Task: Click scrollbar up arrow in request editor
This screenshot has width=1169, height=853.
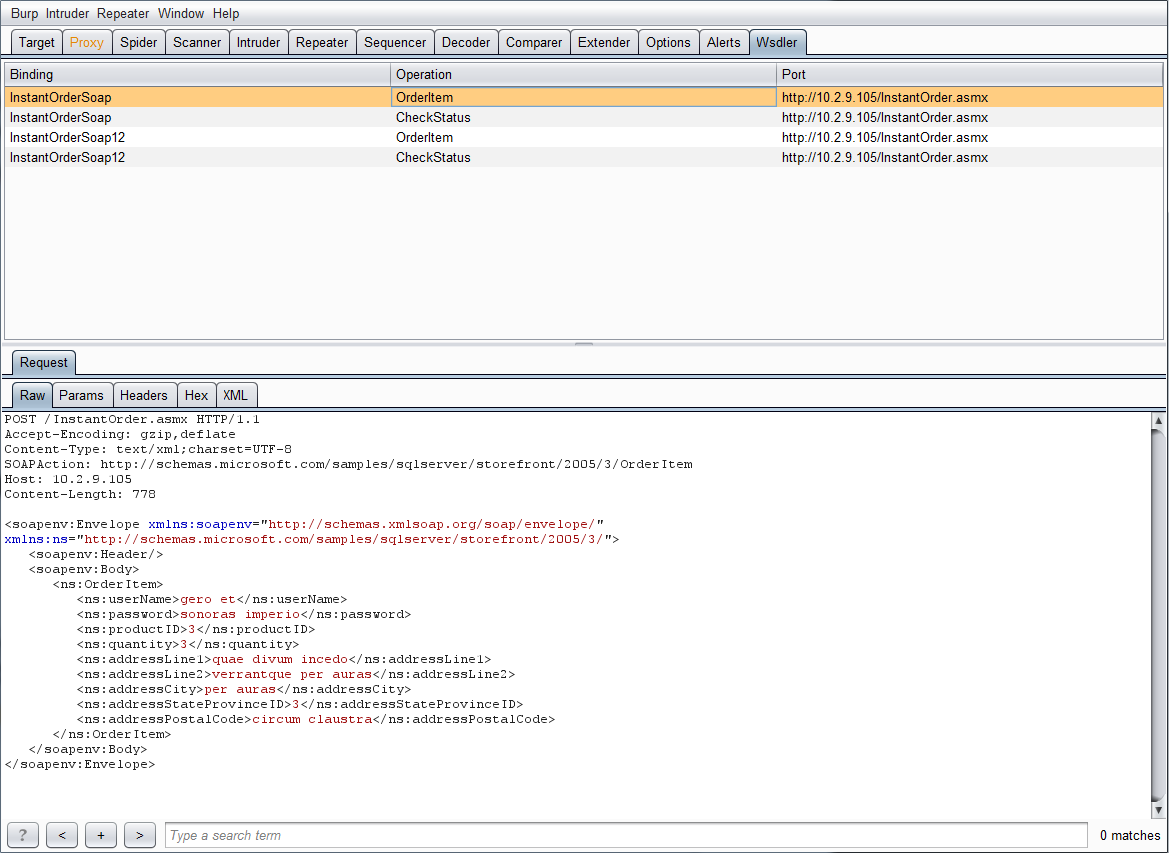Action: 1159,421
